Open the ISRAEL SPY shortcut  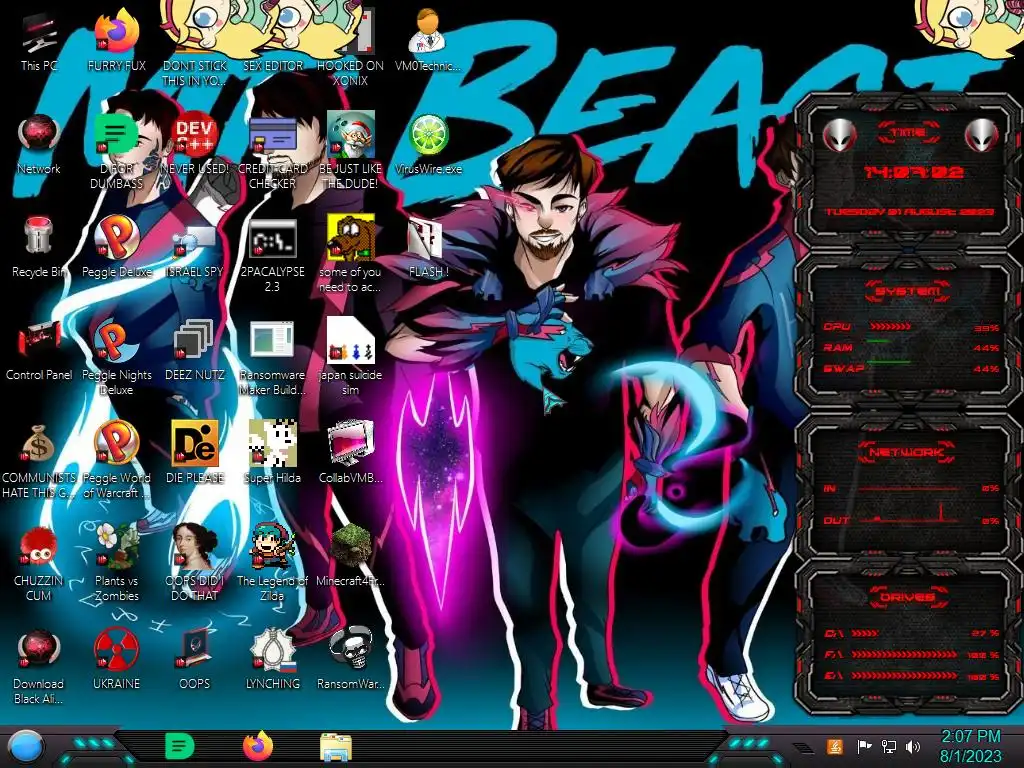coord(195,248)
